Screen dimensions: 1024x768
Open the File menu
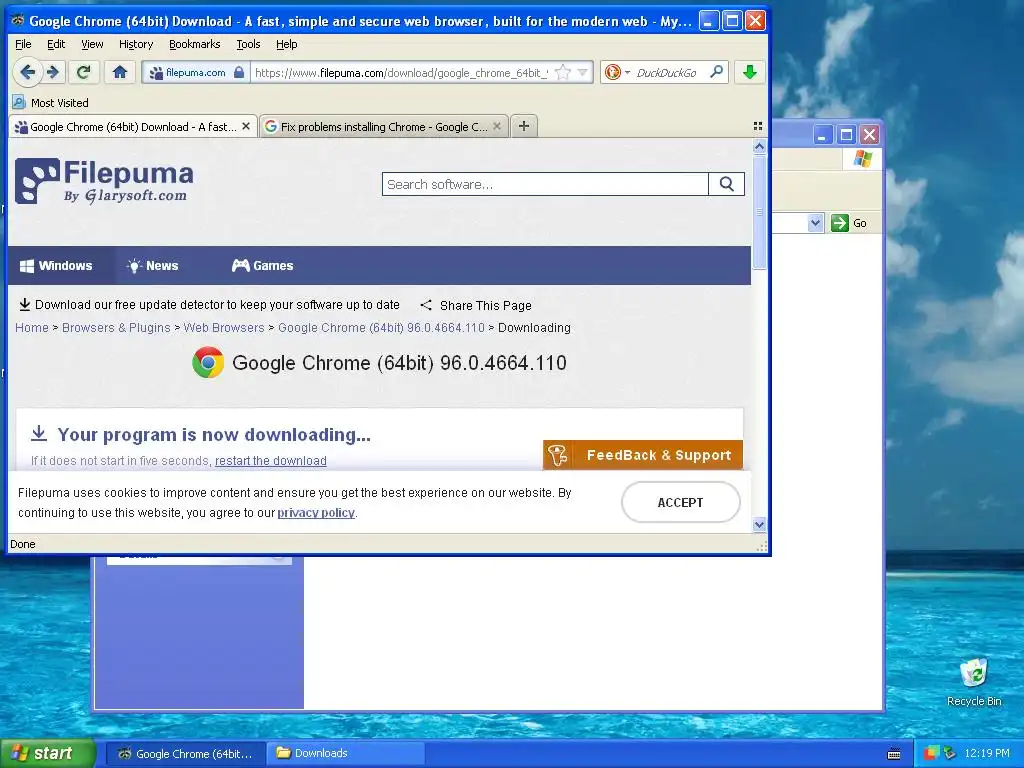23,44
